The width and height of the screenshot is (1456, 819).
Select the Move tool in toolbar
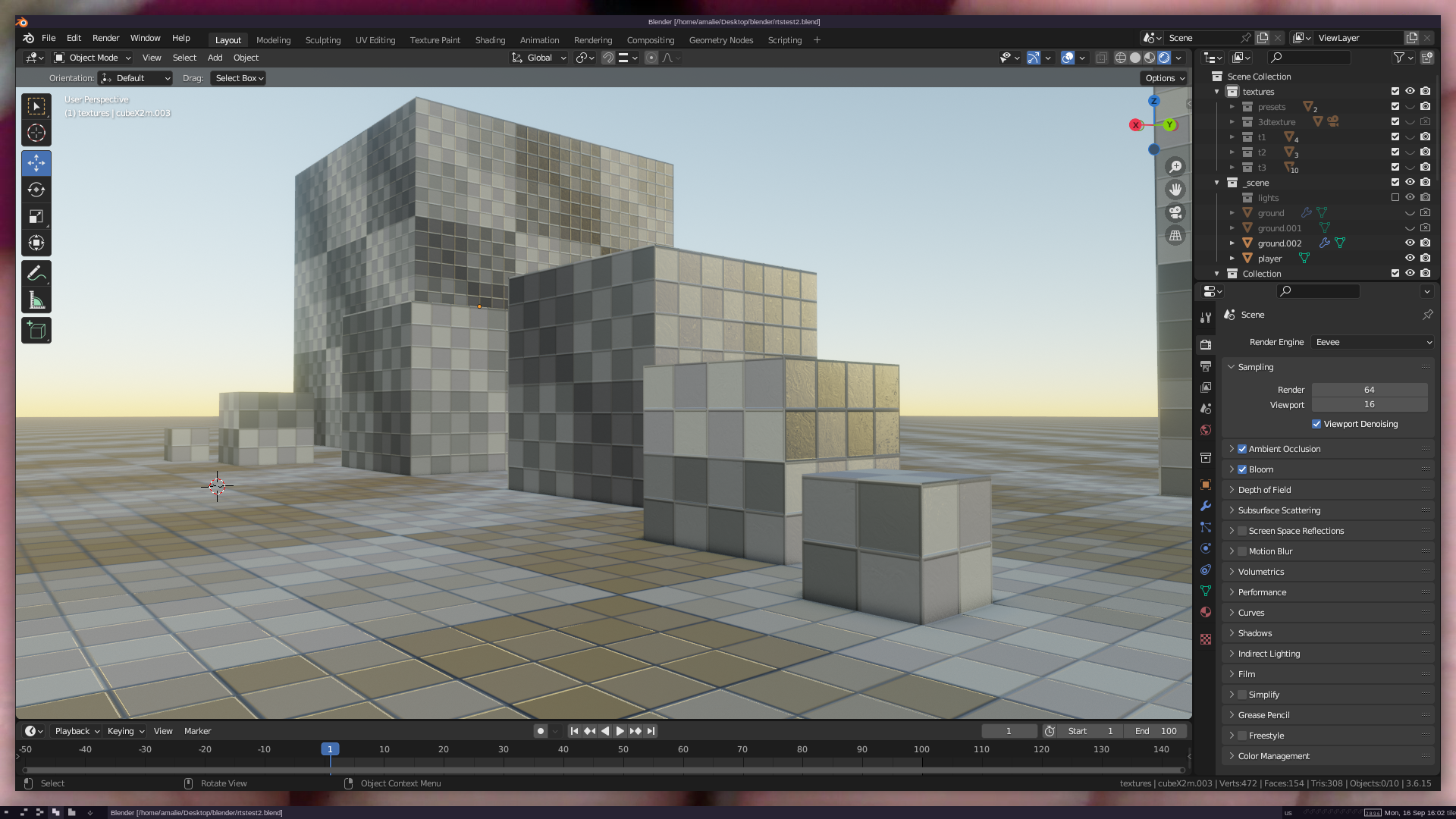(36, 163)
